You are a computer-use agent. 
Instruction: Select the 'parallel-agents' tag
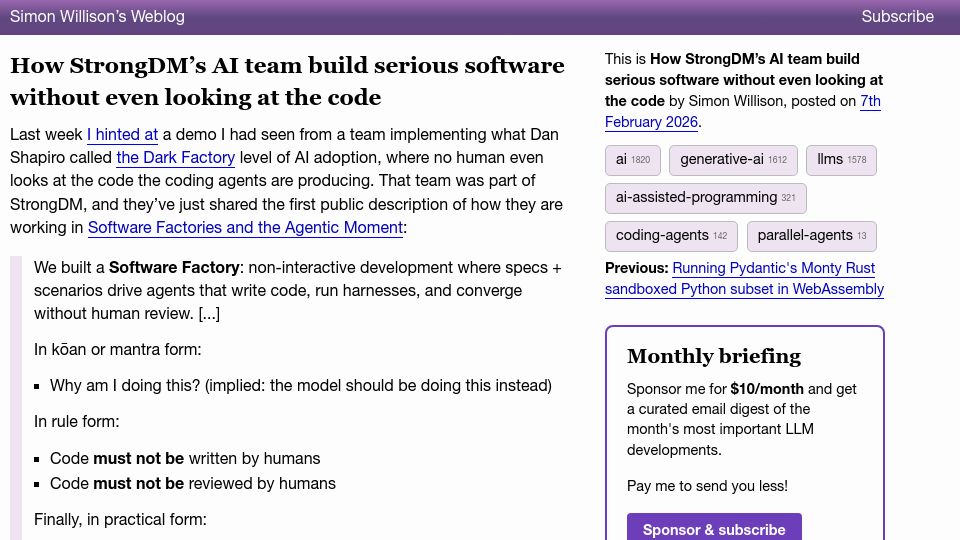pos(811,236)
